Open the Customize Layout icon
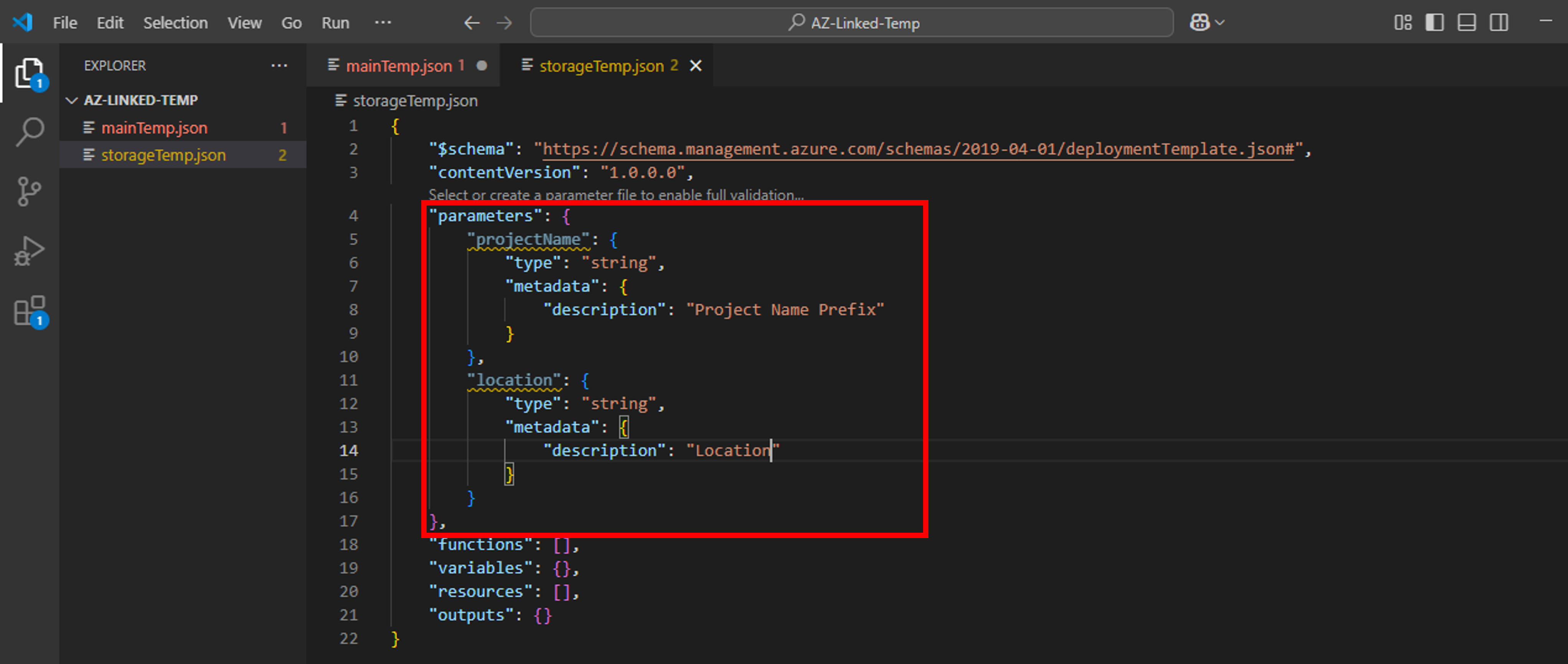 point(1404,23)
